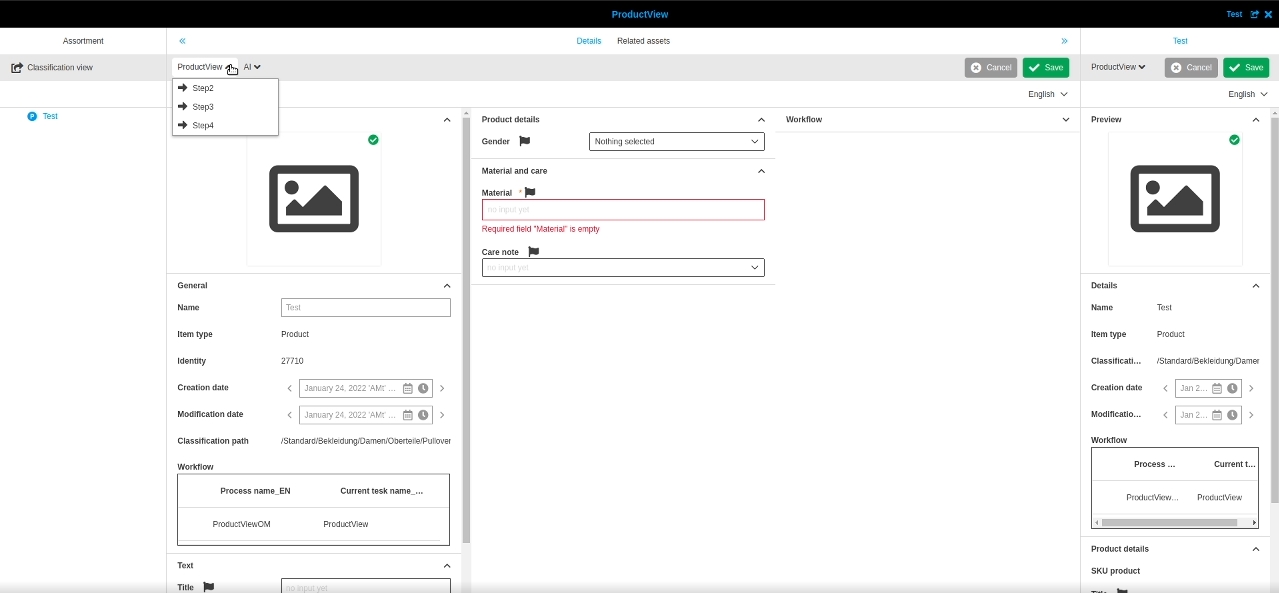Click the flag icon next to Material
The width and height of the screenshot is (1279, 593).
(x=530, y=192)
